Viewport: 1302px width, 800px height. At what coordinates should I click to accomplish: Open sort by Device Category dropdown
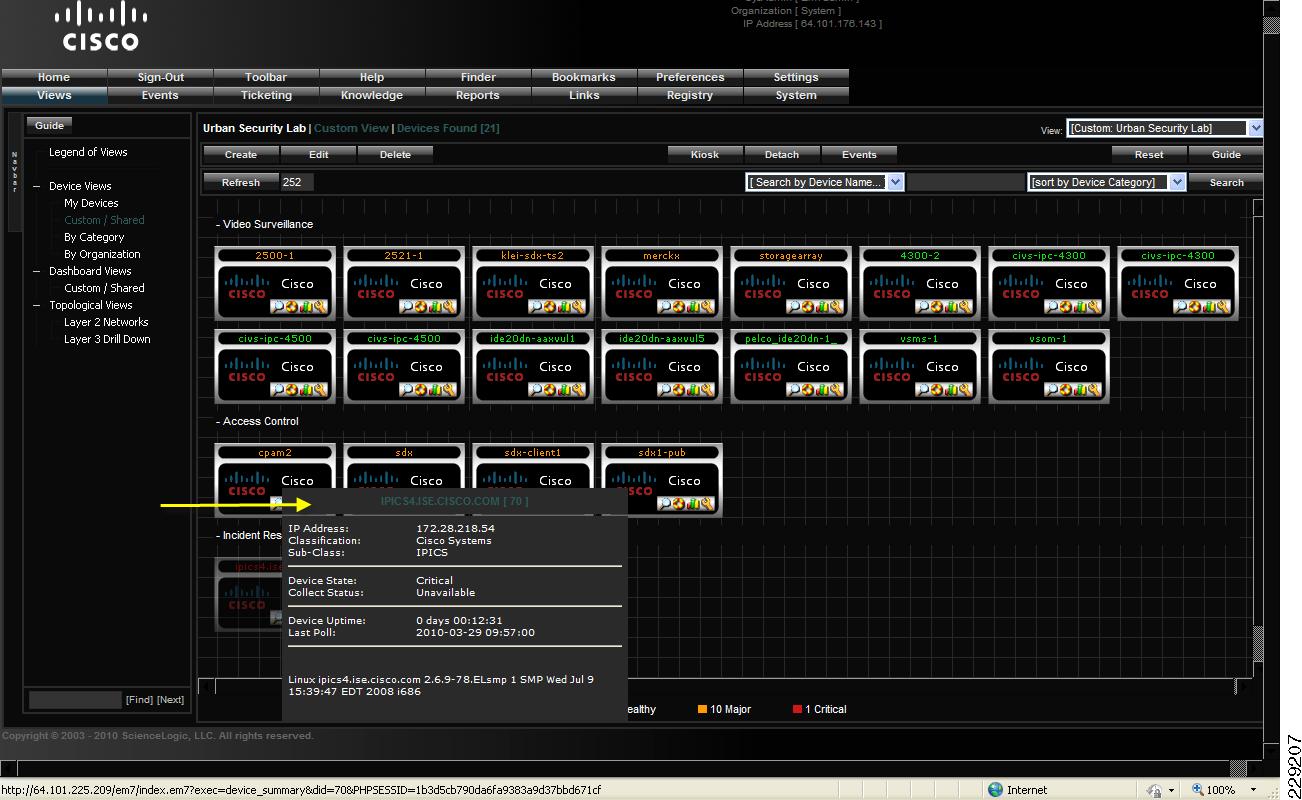coord(1107,182)
